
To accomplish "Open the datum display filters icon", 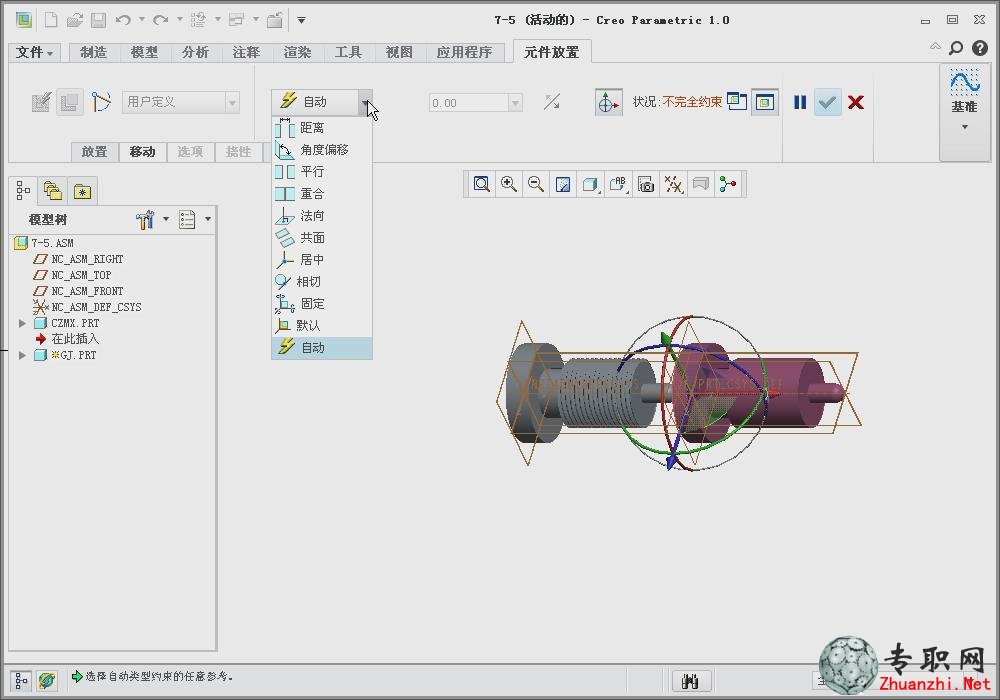I will click(x=673, y=185).
